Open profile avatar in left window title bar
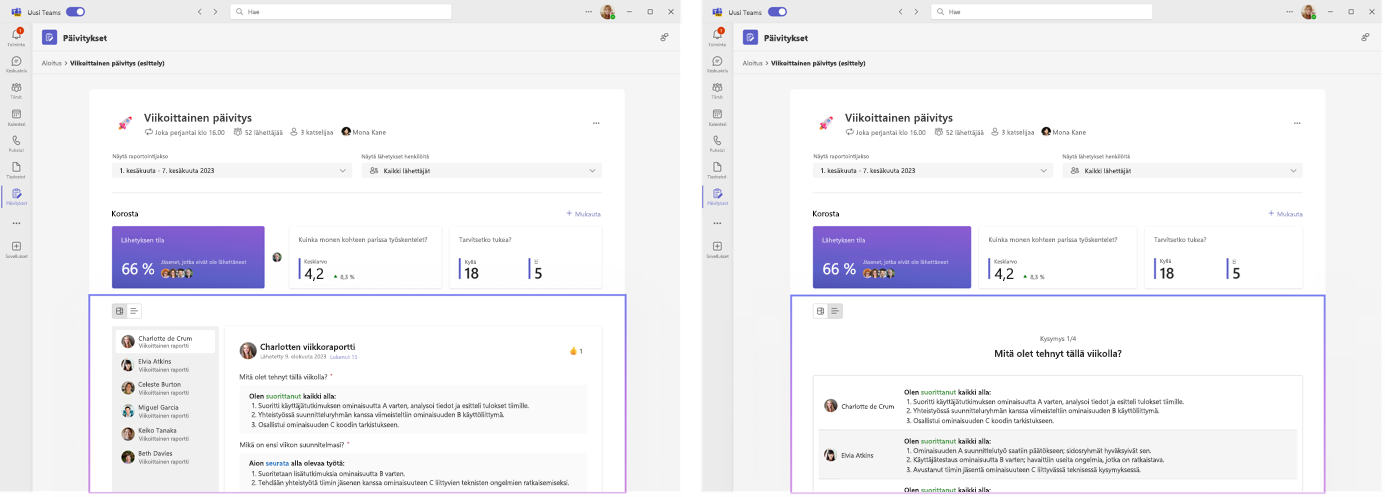Viewport: 1385px width, 497px height. pyautogui.click(x=607, y=12)
